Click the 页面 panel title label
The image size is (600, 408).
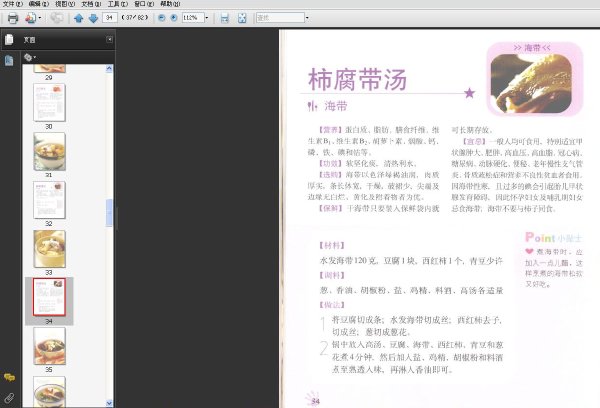(x=29, y=39)
